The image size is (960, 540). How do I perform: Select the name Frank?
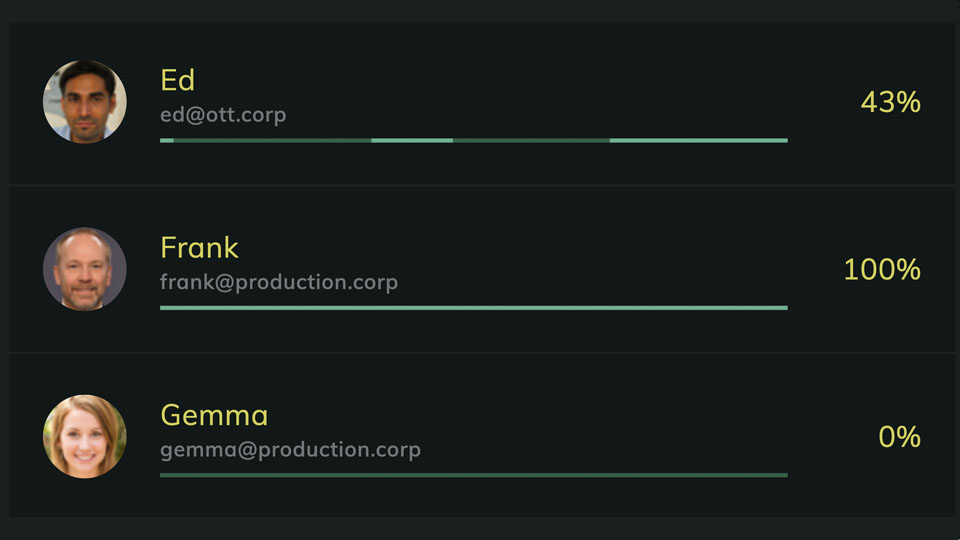point(199,247)
